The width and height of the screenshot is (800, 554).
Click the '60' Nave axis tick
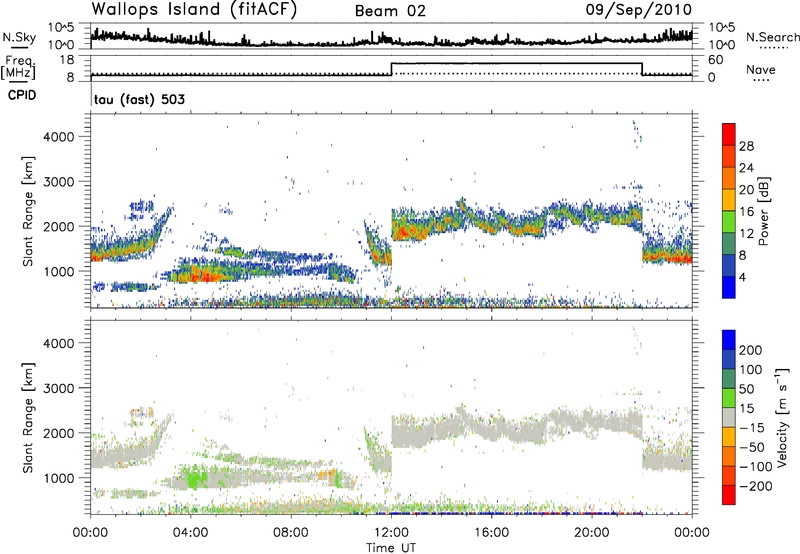(715, 60)
